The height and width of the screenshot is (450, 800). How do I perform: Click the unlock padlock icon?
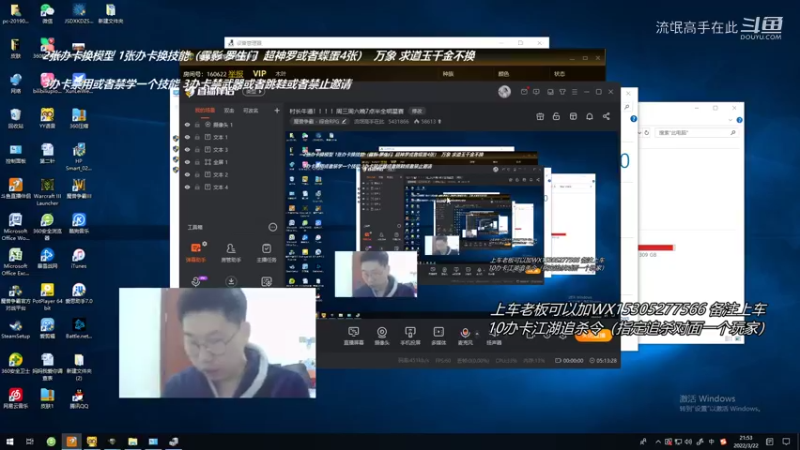click(x=556, y=116)
